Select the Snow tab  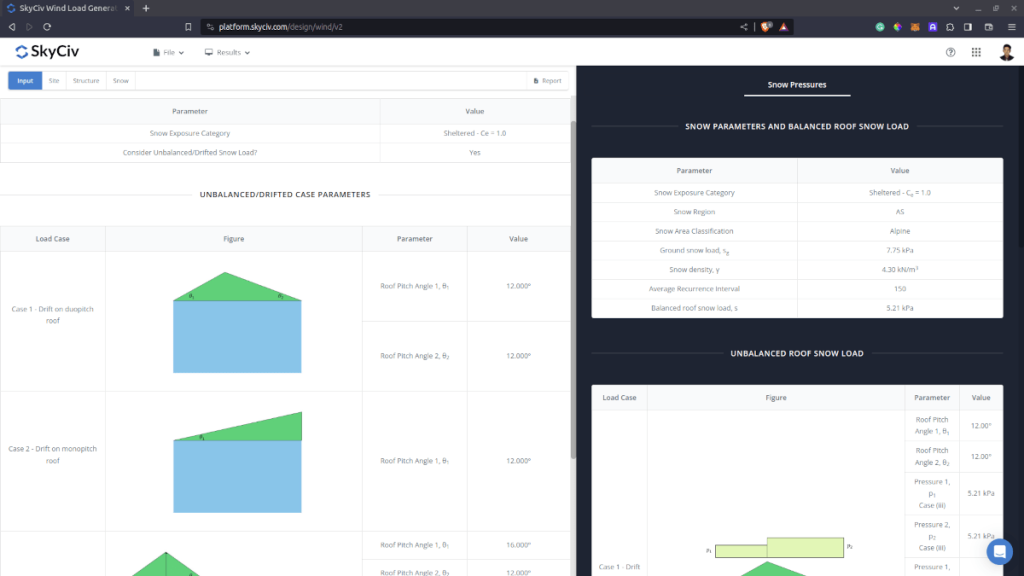[120, 81]
